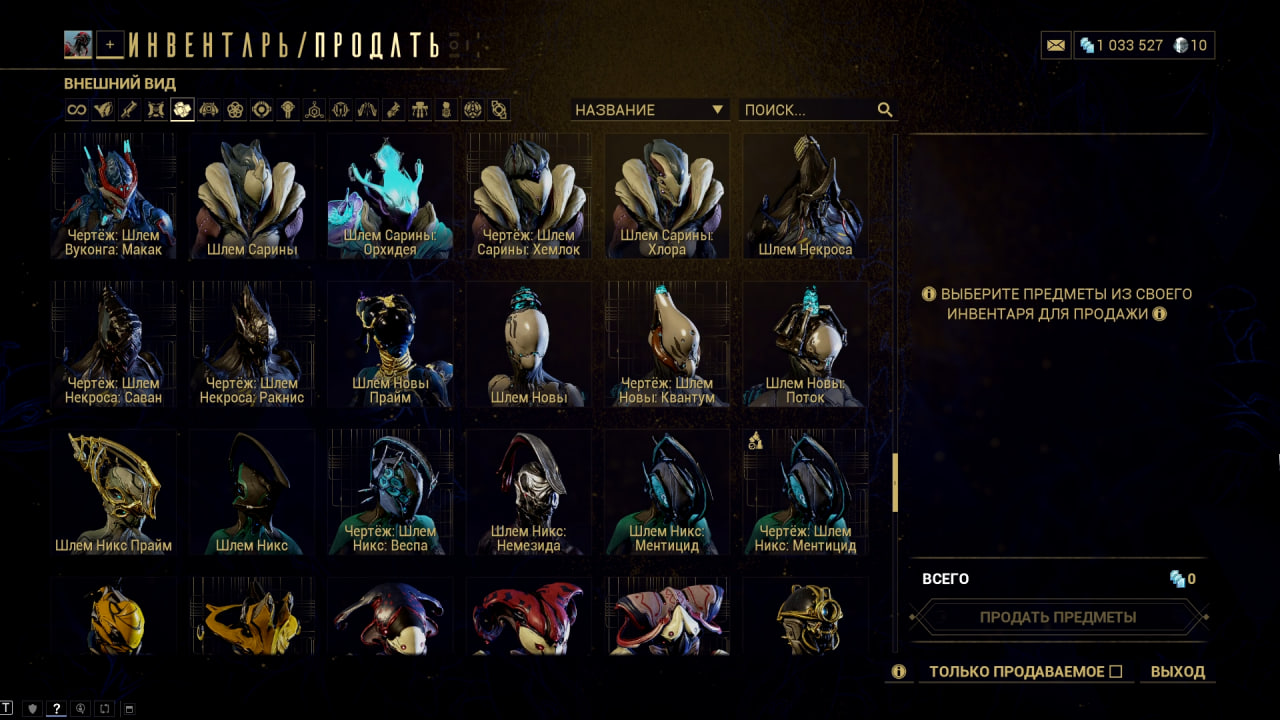Click the ПРОДАТЬ ПРЕДМЕТЫ button

(x=1058, y=617)
